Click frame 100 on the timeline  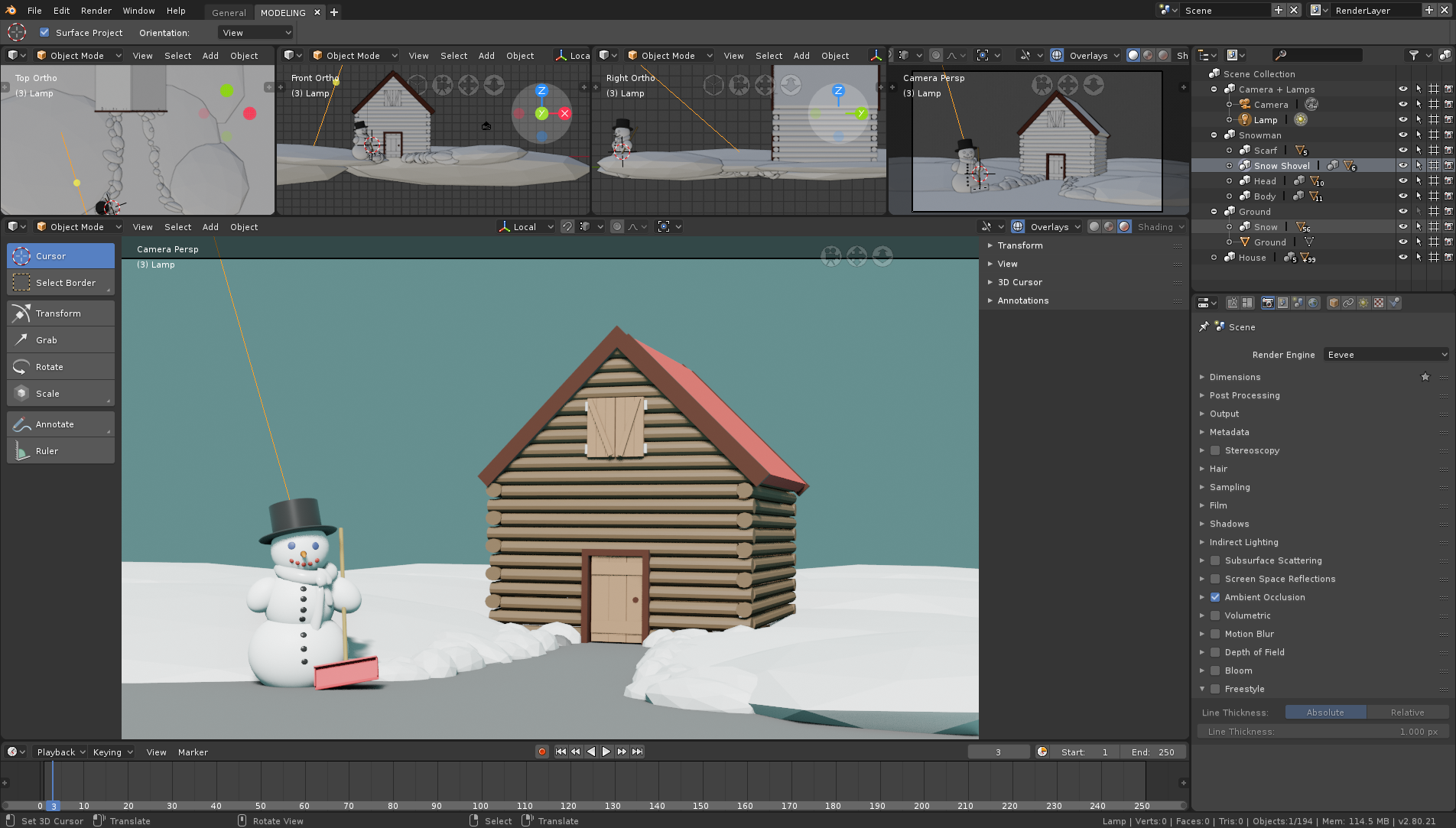tap(480, 805)
